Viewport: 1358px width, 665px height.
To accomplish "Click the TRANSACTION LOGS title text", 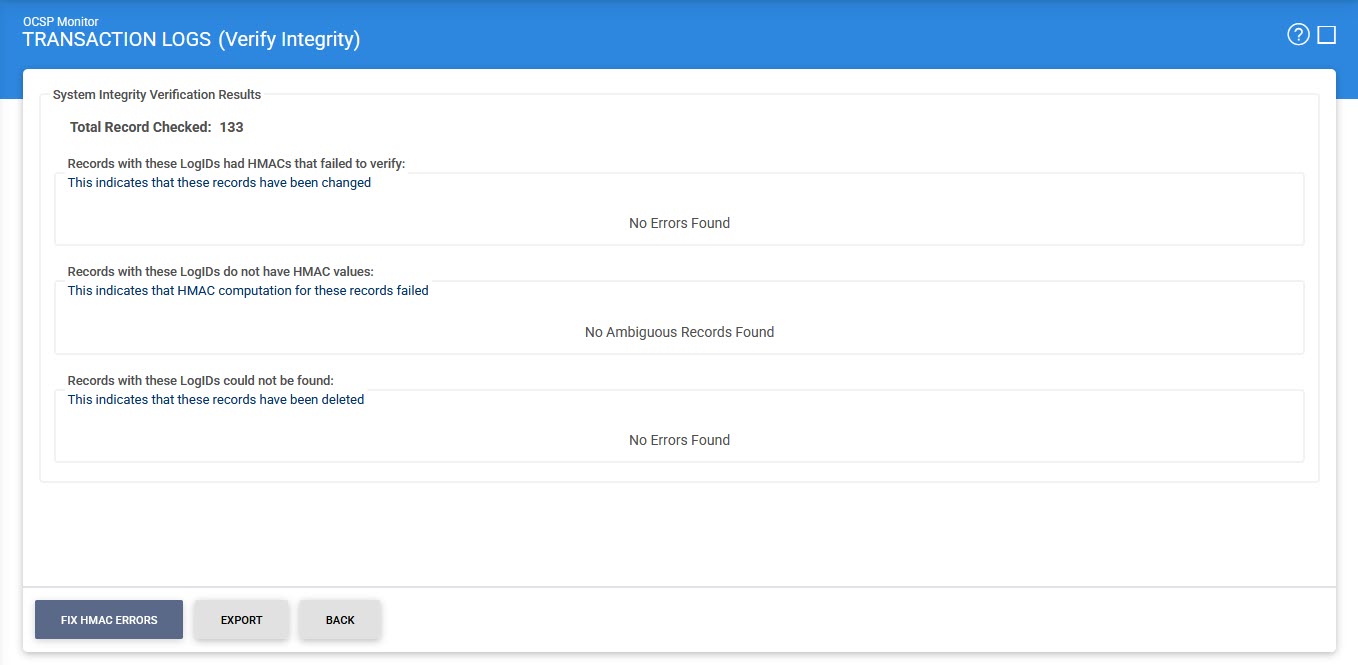I will (116, 40).
